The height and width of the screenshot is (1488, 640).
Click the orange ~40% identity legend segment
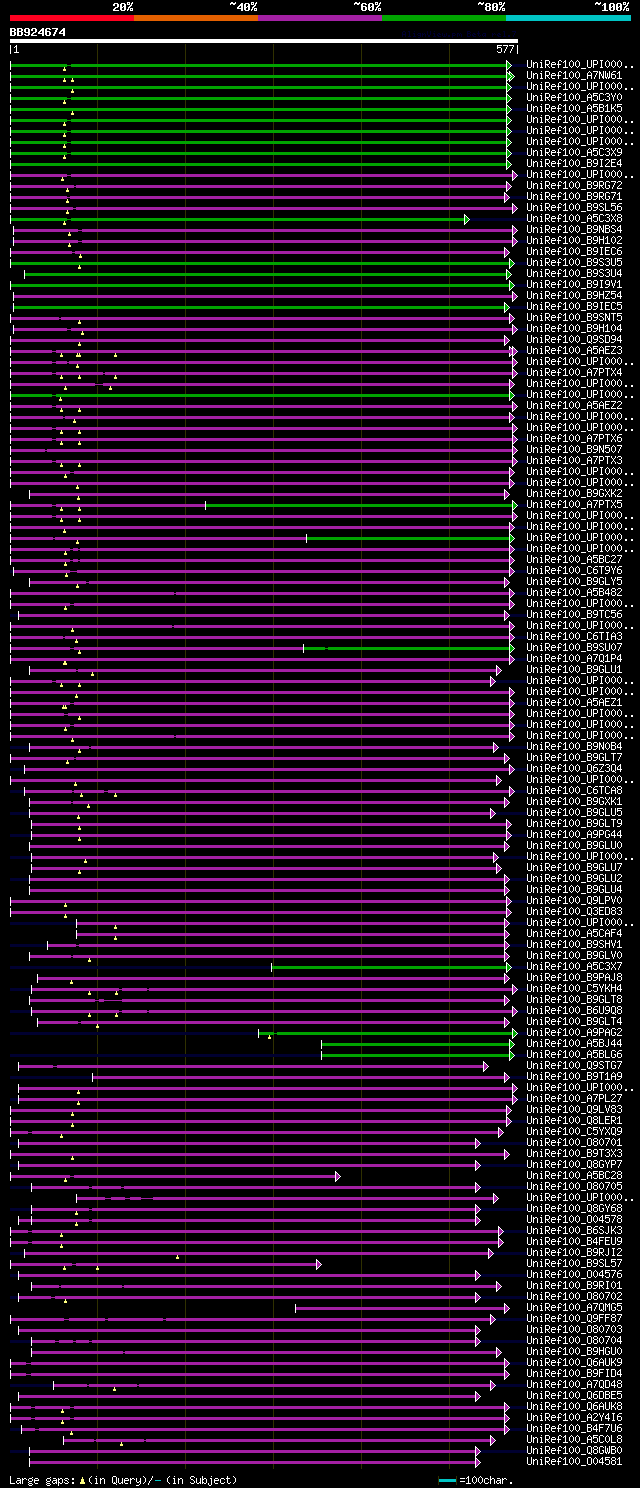[195, 17]
